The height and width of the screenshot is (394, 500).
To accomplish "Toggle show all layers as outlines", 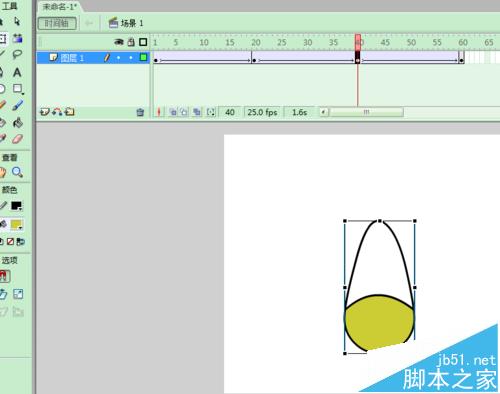I will [143, 42].
